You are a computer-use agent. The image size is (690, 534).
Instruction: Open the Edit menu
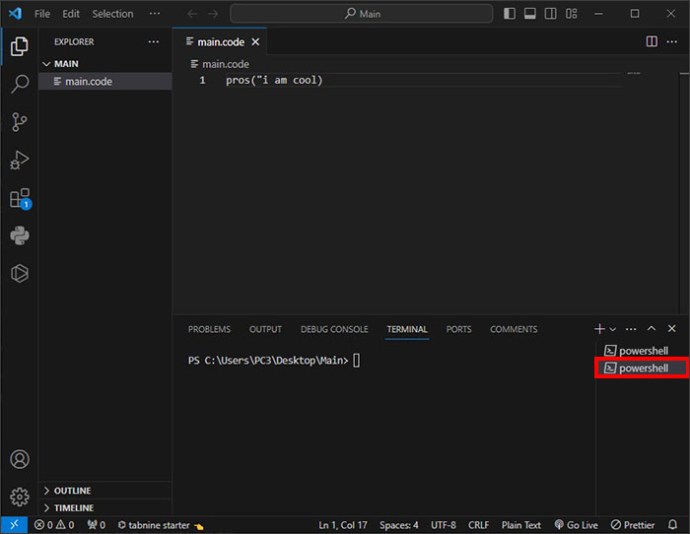point(71,14)
